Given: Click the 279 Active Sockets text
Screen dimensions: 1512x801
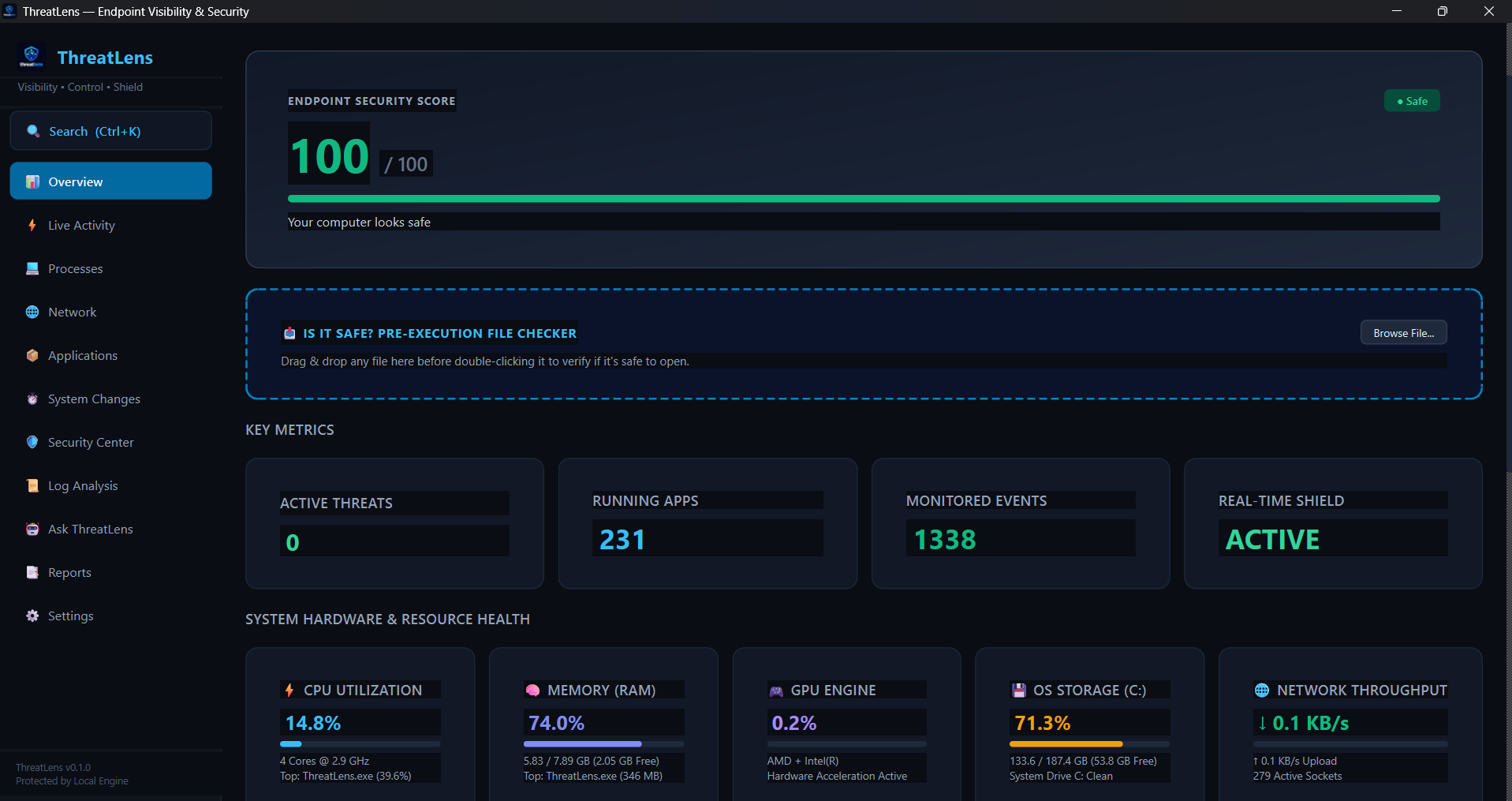Looking at the screenshot, I should point(1297,776).
